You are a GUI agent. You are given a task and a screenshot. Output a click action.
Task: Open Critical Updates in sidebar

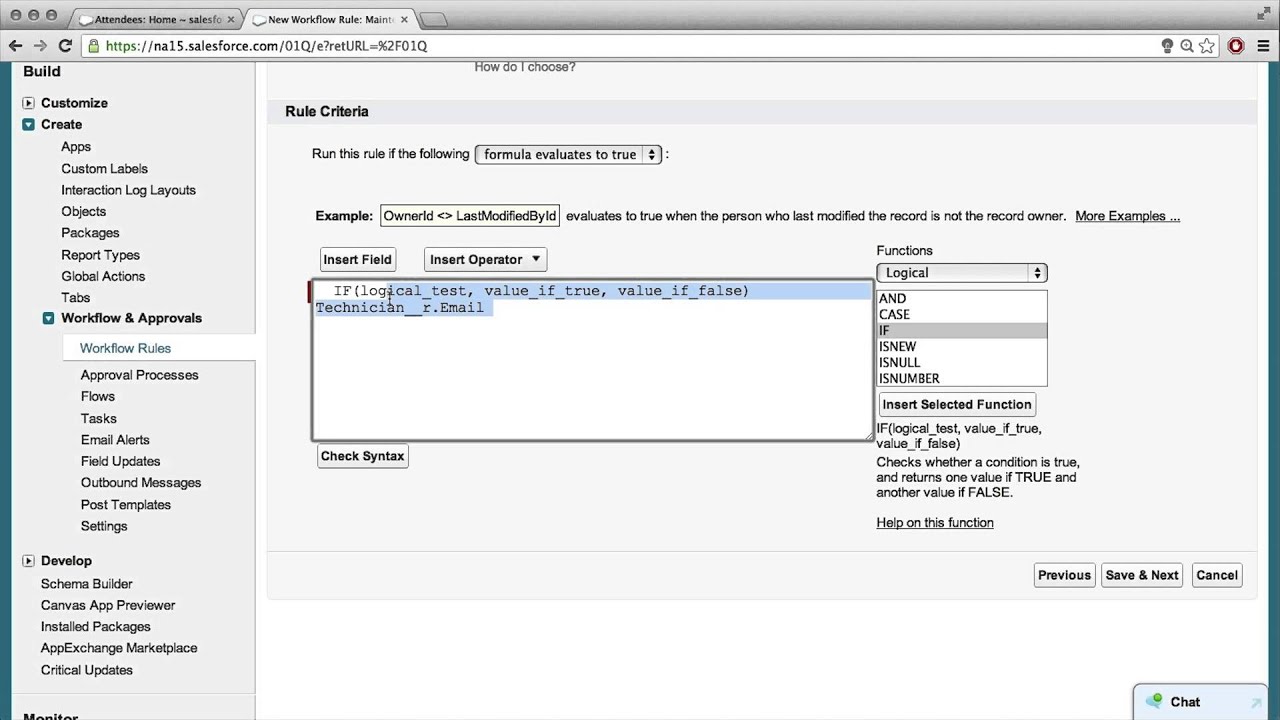pyautogui.click(x=86, y=670)
